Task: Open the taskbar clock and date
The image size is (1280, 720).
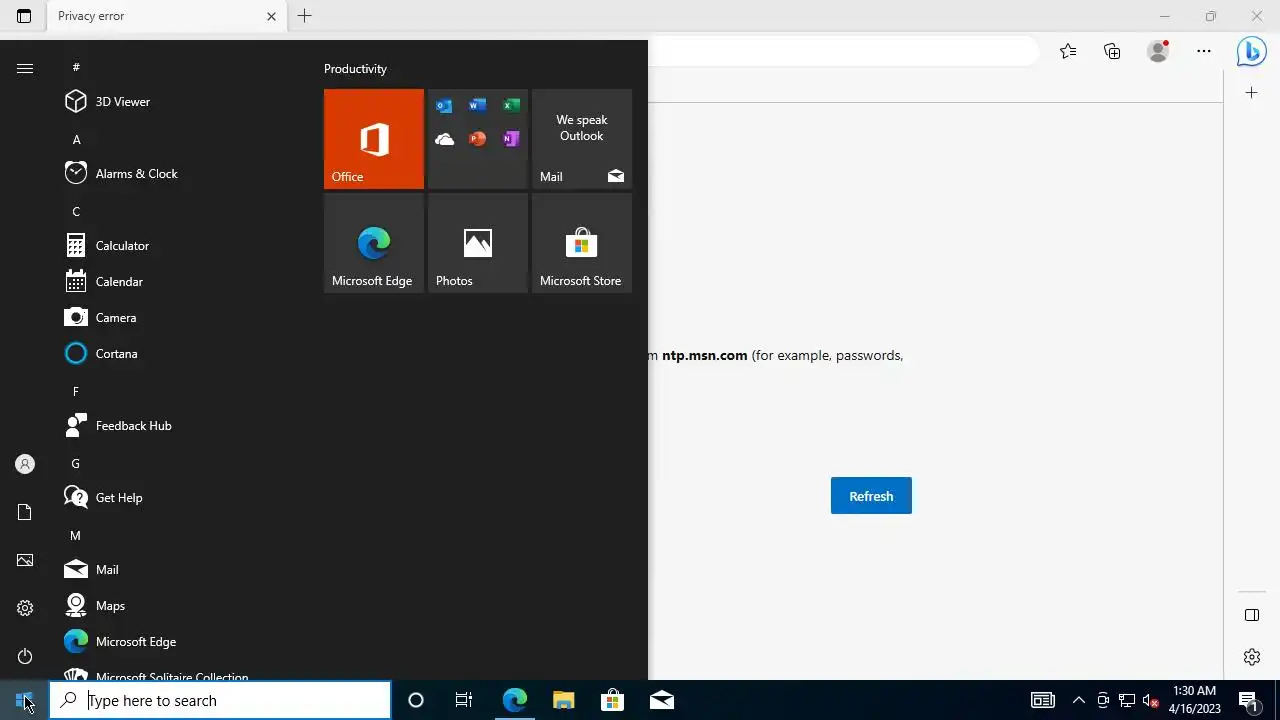Action: coord(1195,700)
